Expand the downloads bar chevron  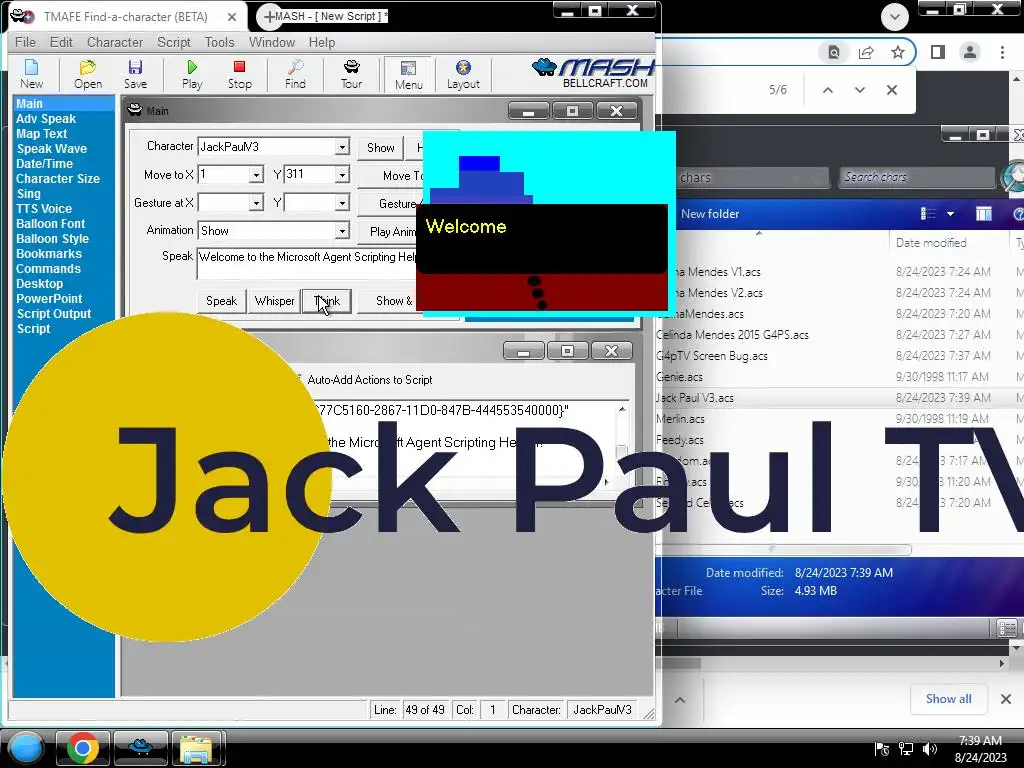click(x=680, y=699)
